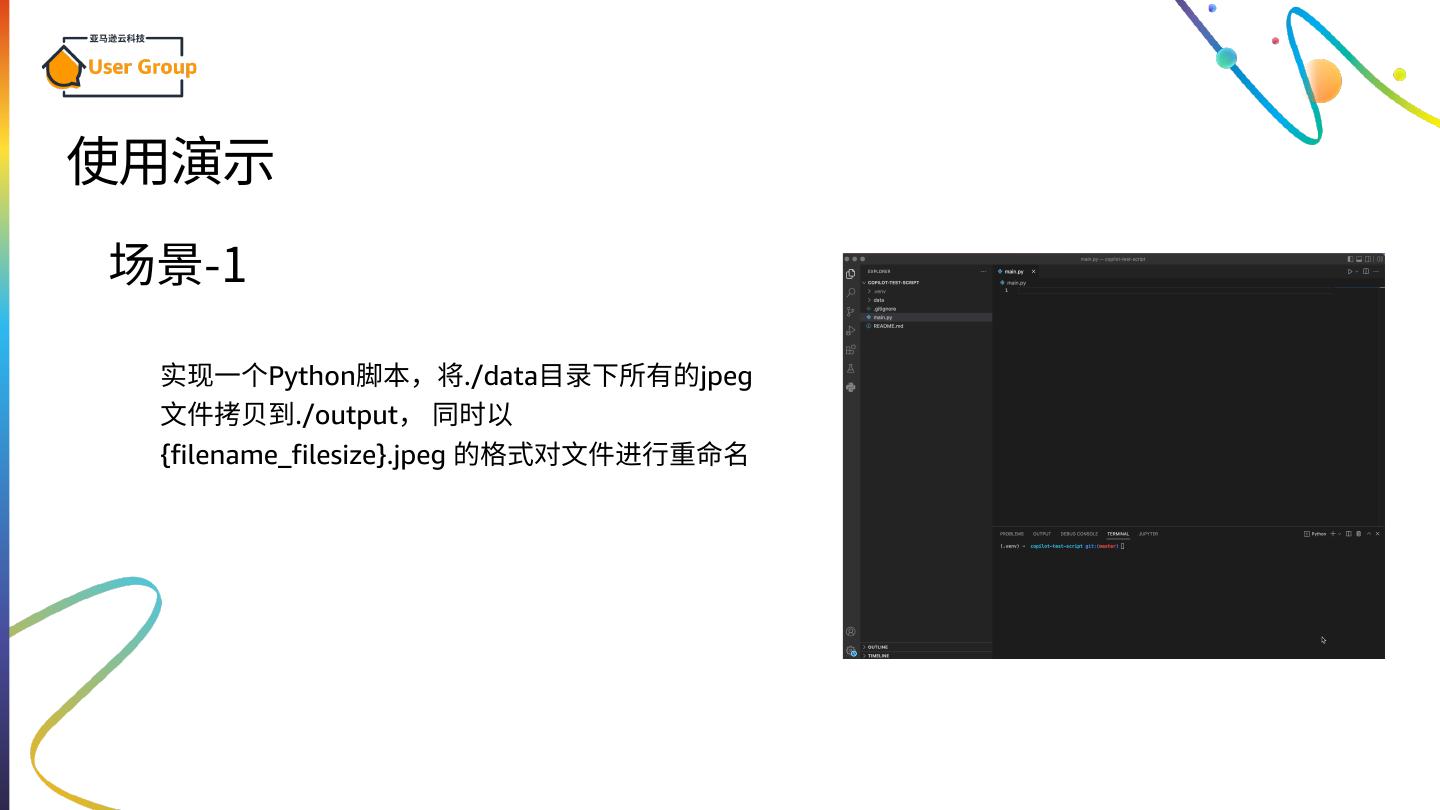Open the Explorer view in activity bar
Image resolution: width=1440 pixels, height=810 pixels.
(850, 274)
